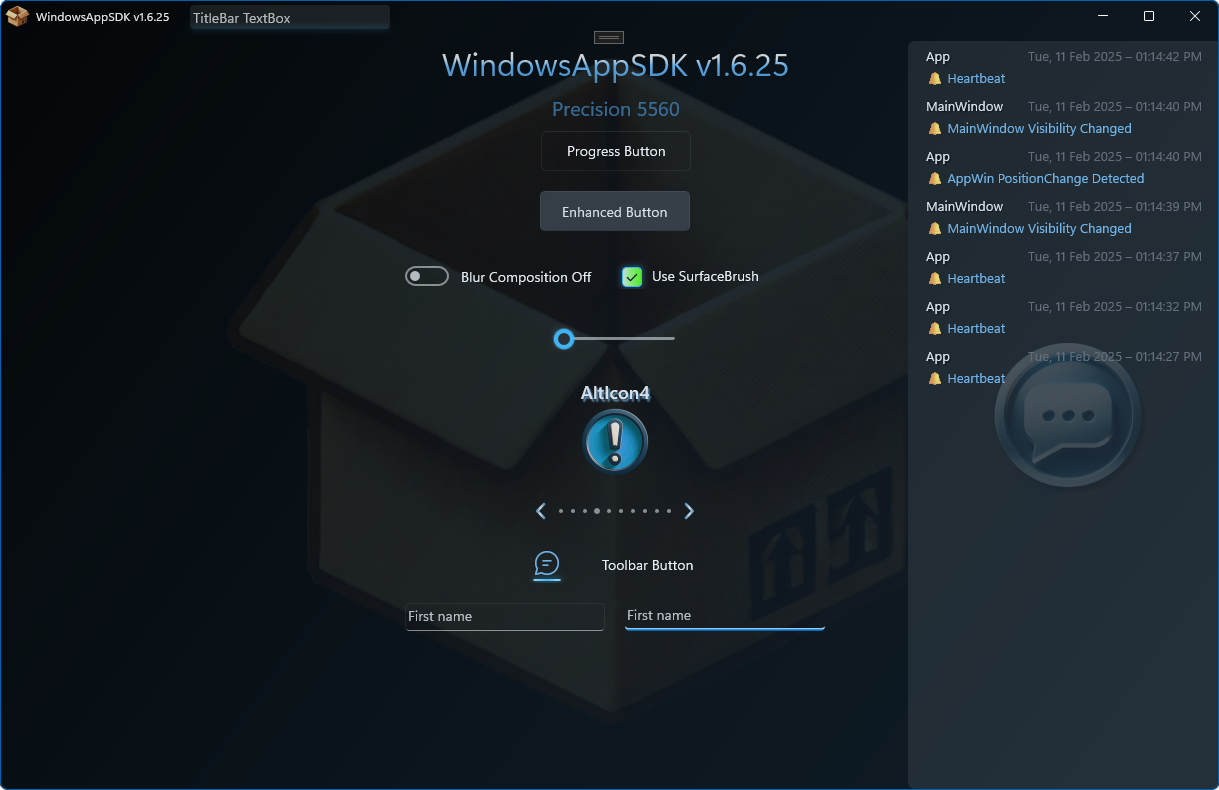Screen dimensions: 1219x790
Task: Uncheck the Use SurfaceBrush checkbox
Action: pos(632,277)
